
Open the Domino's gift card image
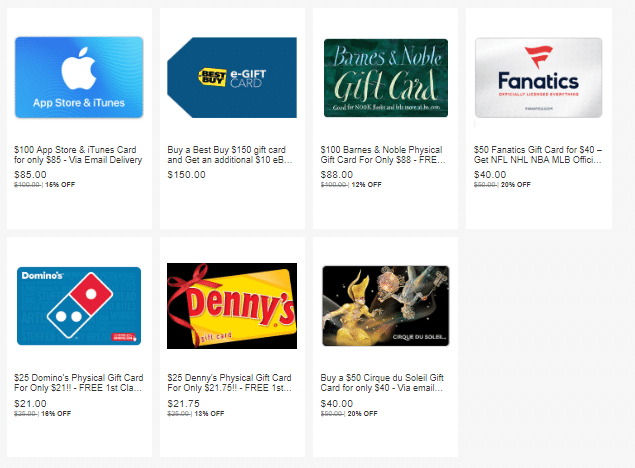pyautogui.click(x=79, y=306)
